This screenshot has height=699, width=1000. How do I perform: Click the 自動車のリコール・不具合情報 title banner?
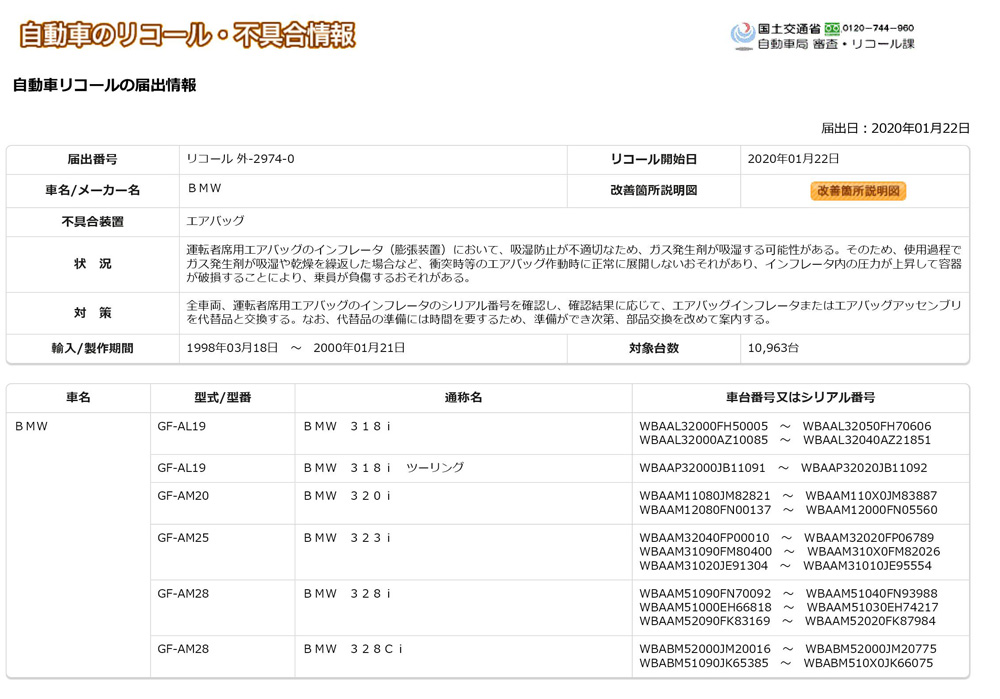coord(188,34)
